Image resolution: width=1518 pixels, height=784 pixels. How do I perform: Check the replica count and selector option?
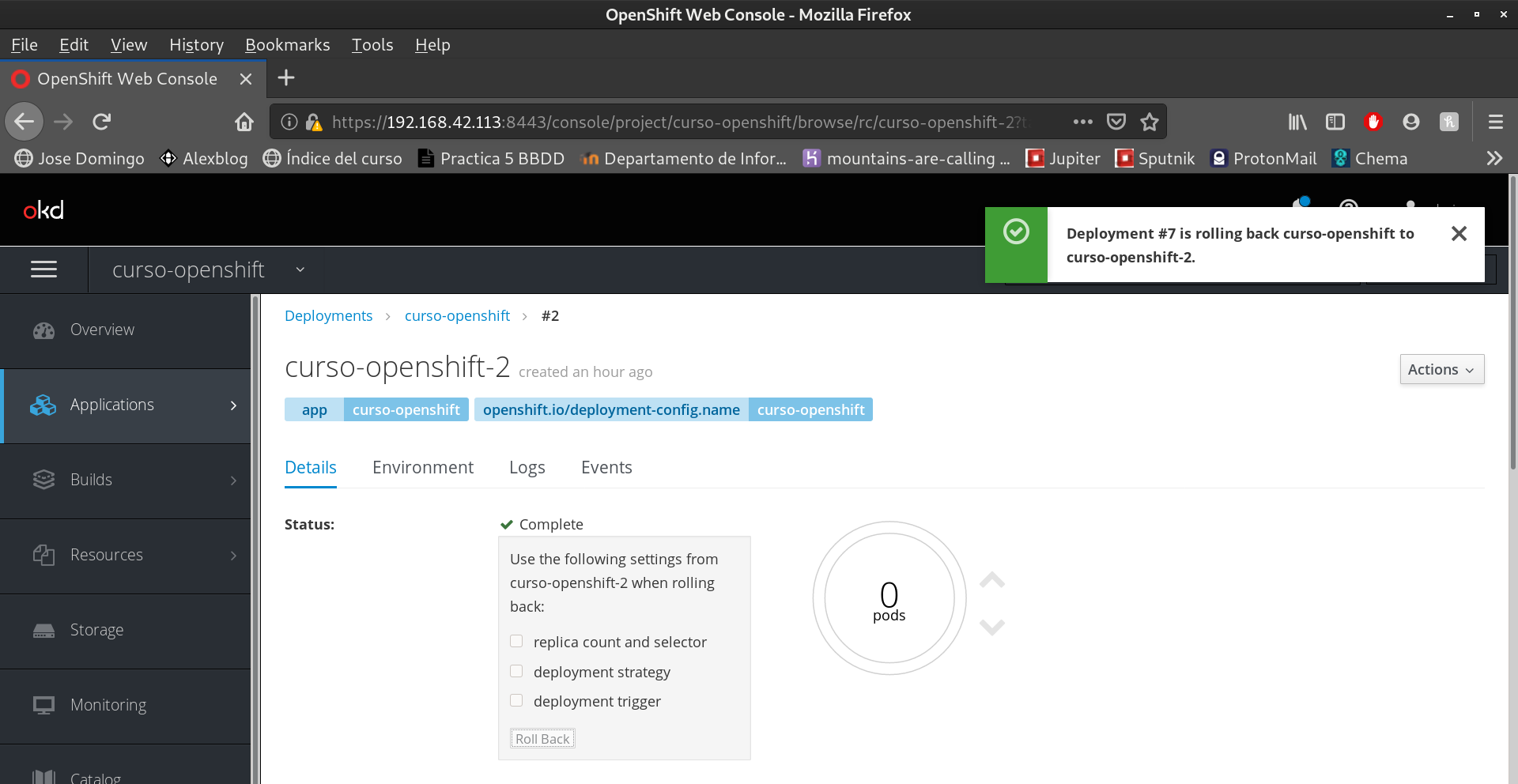[x=516, y=641]
